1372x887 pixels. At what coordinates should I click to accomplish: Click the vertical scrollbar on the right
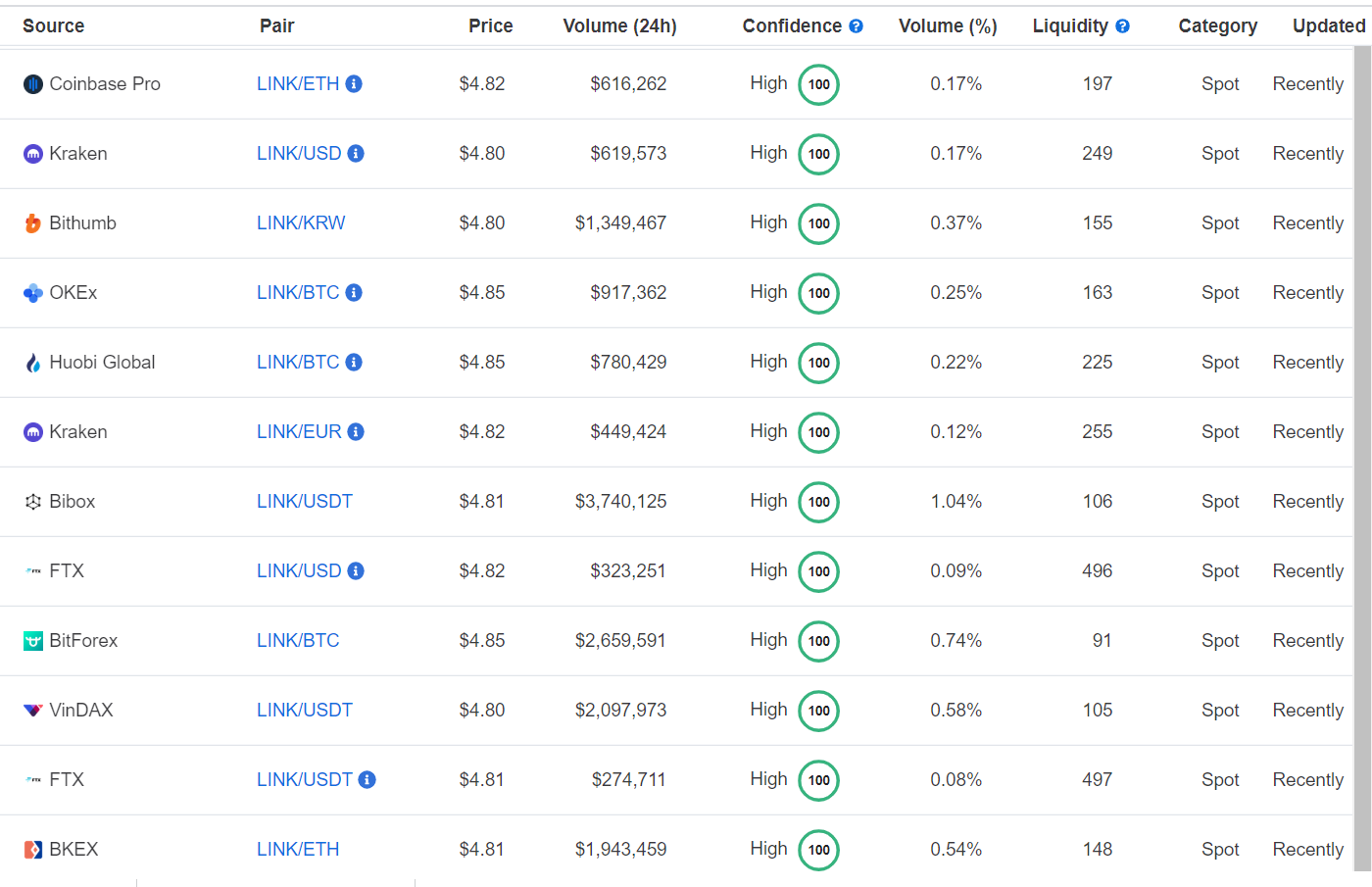1362,458
